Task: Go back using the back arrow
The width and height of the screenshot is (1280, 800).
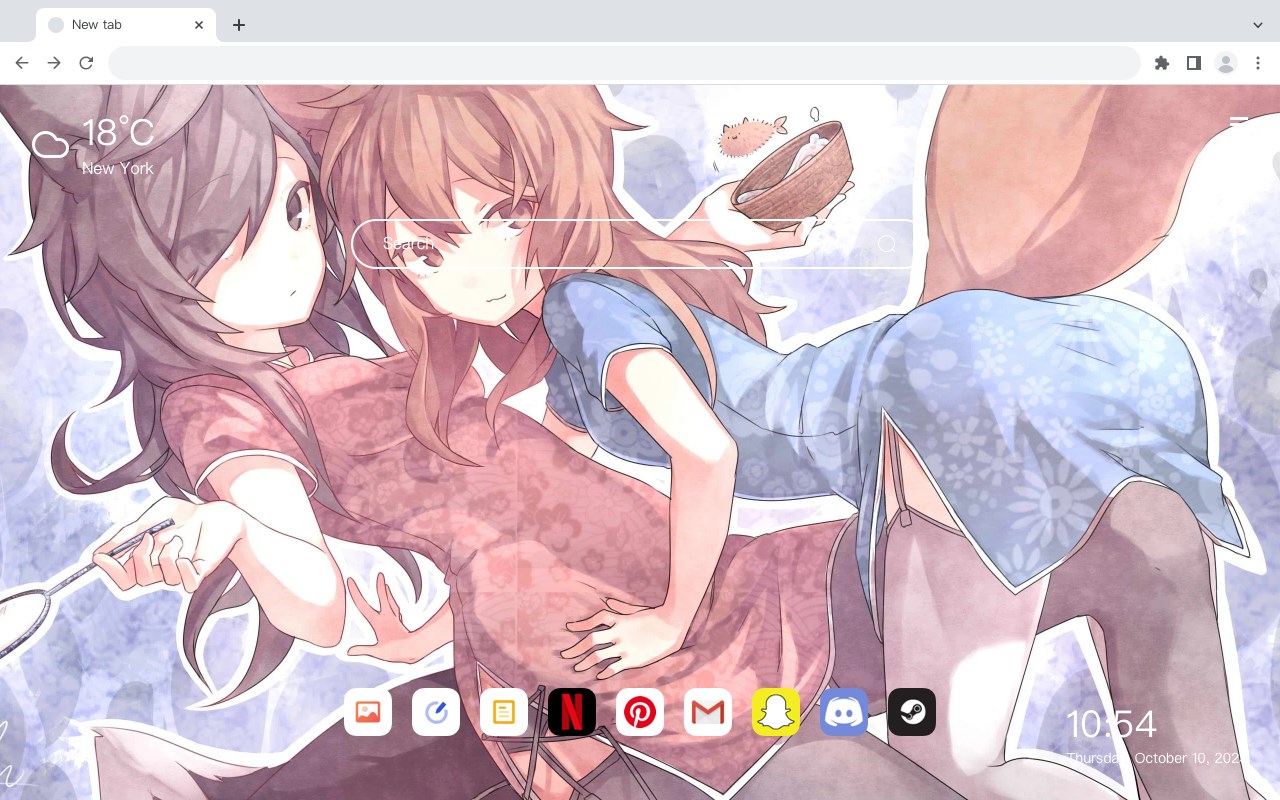Action: 22,63
